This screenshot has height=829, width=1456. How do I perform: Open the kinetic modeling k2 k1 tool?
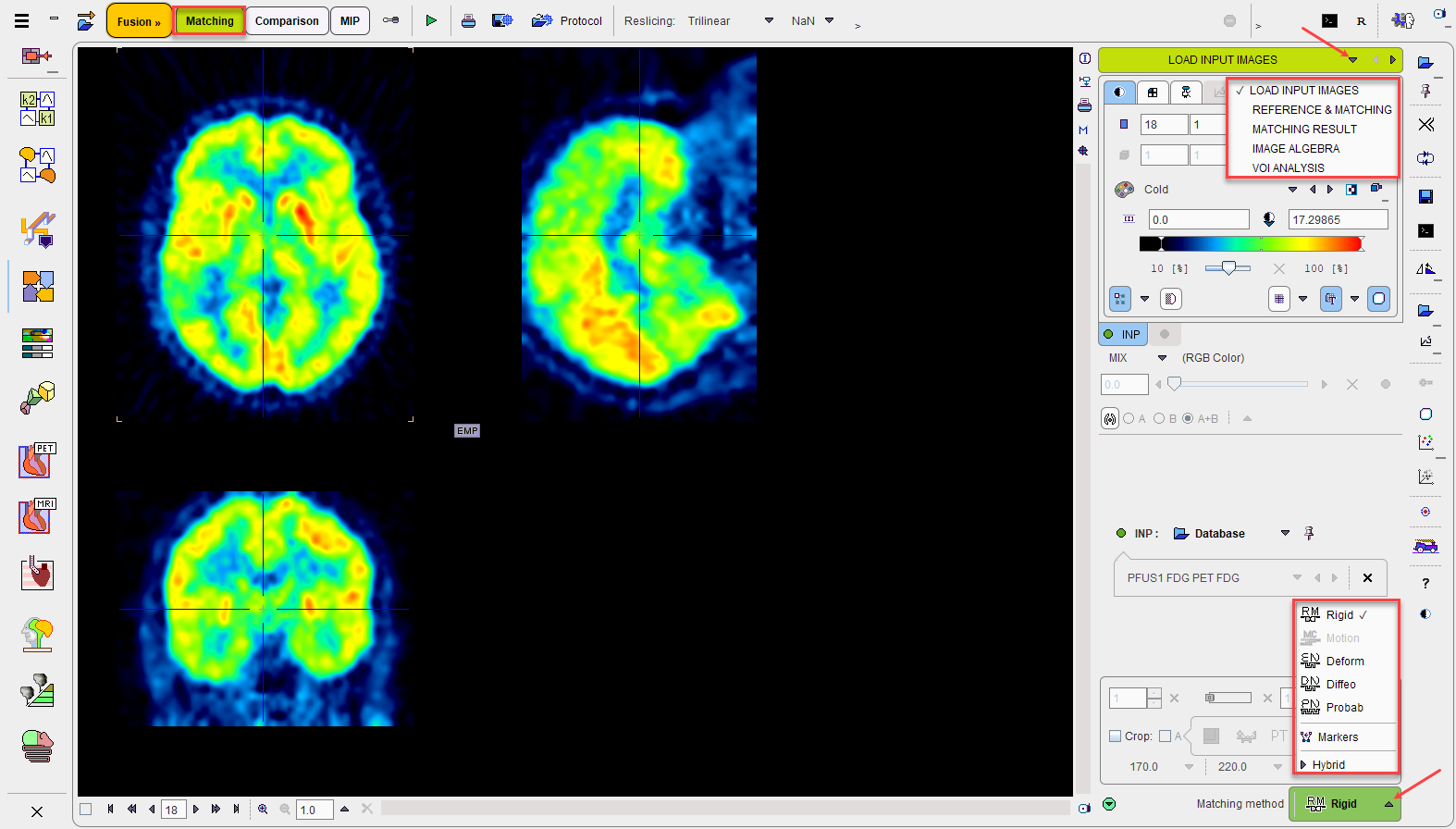point(38,108)
